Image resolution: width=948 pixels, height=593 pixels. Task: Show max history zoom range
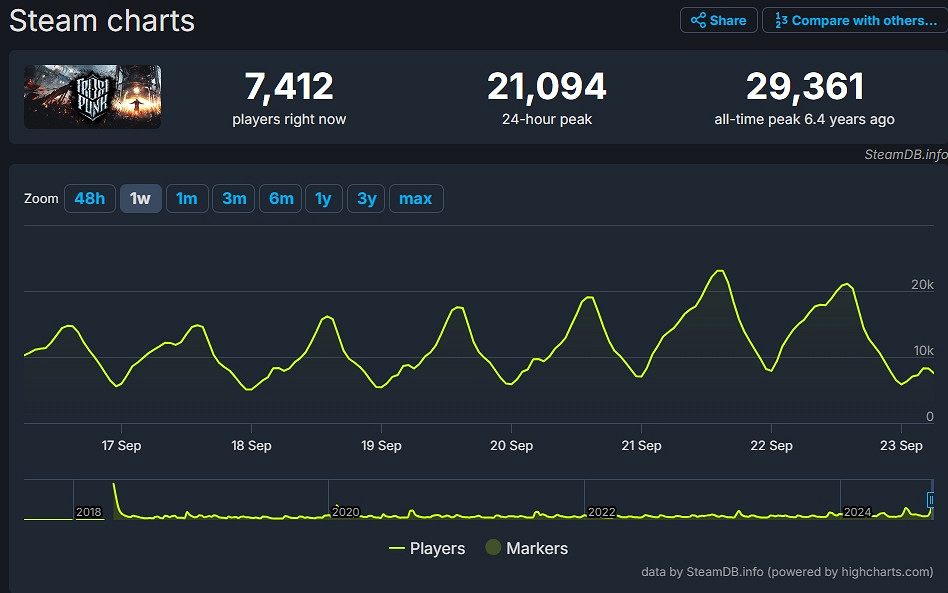click(416, 198)
